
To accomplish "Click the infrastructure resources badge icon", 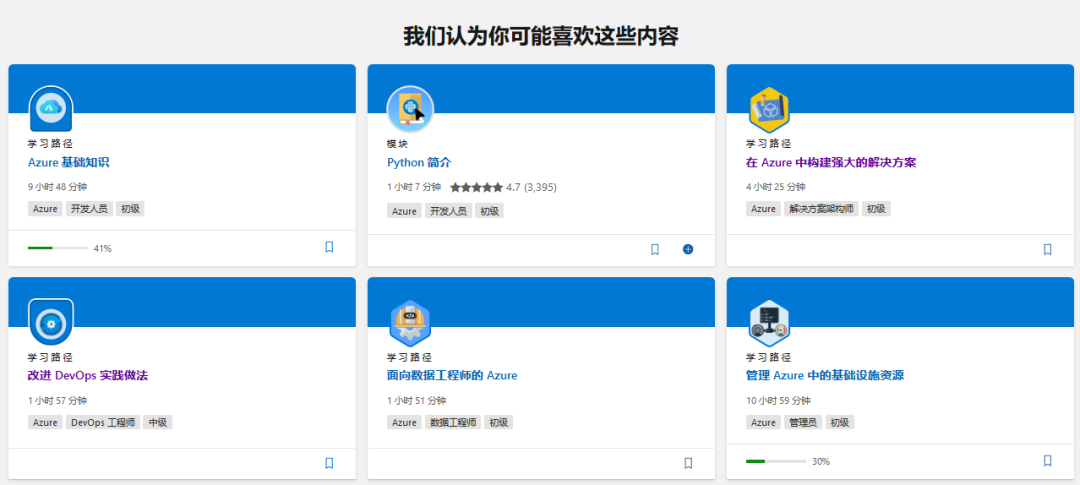I will (x=769, y=322).
